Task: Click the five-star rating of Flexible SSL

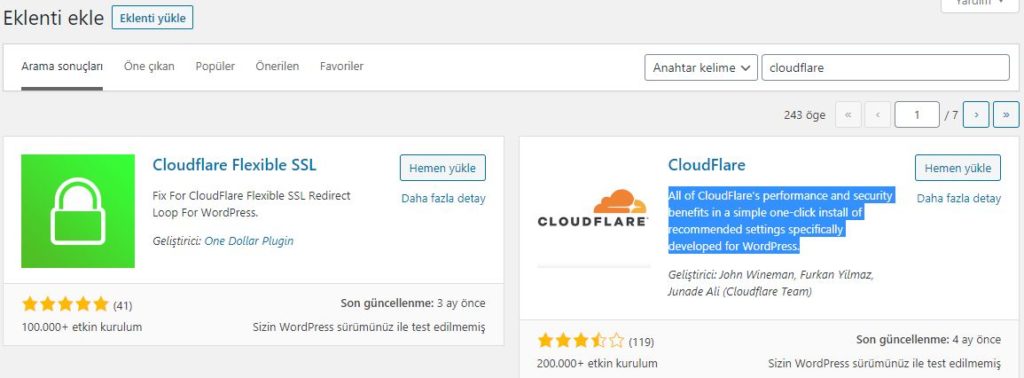Action: tap(65, 304)
